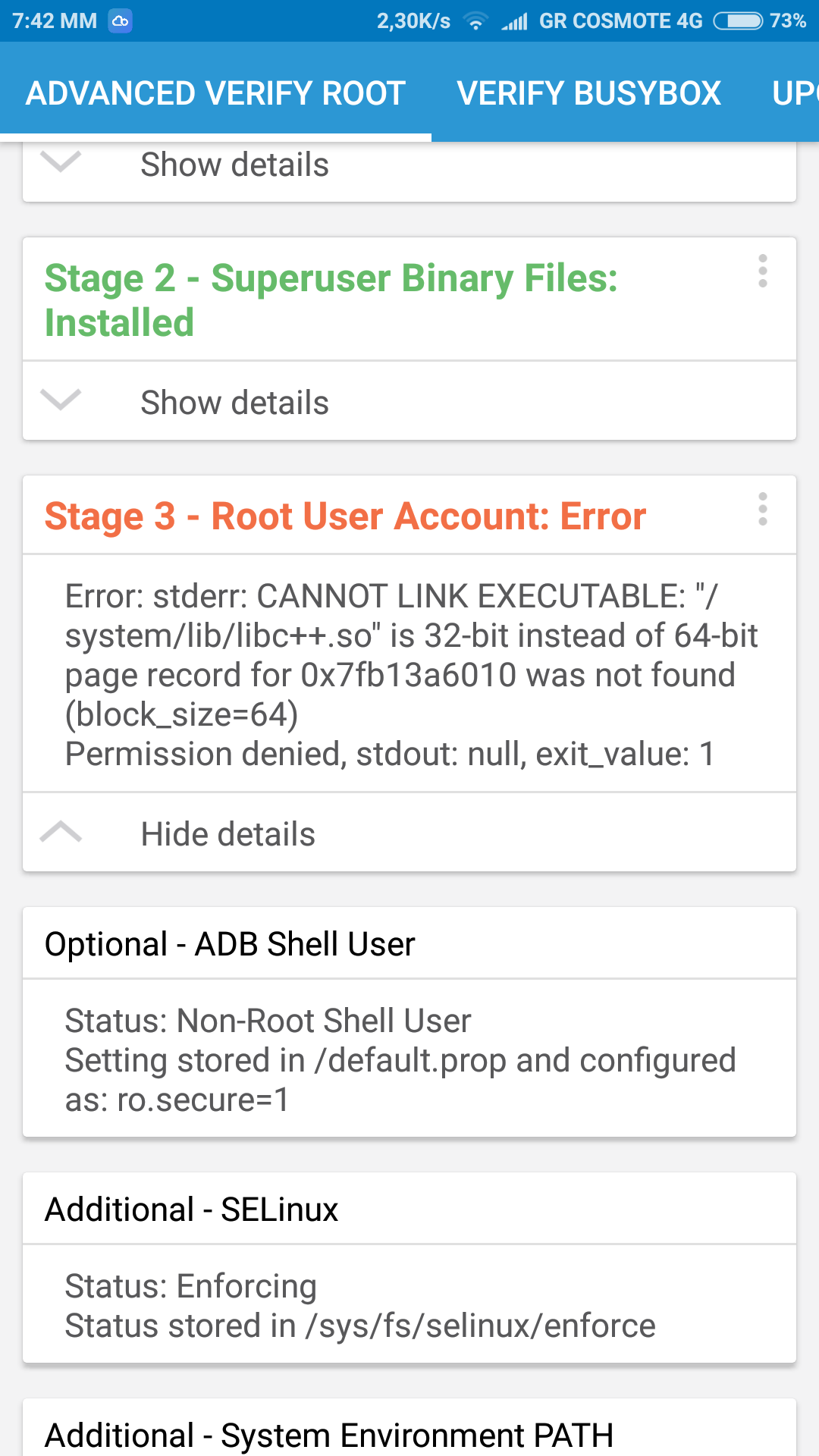819x1456 pixels.
Task: Tap the cloud icon in status bar
Action: point(121,21)
